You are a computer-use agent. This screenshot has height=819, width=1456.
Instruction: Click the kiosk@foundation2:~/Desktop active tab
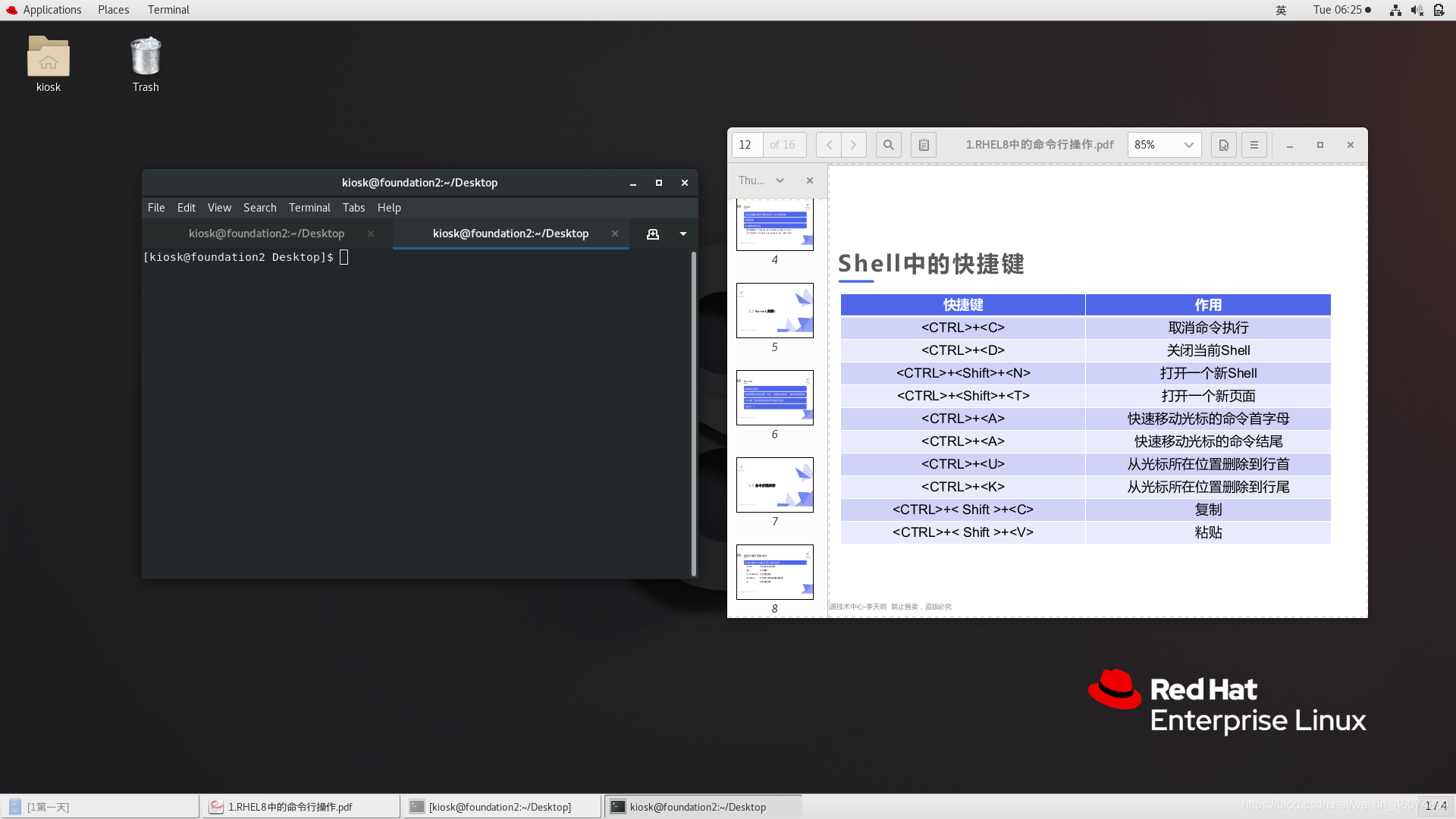pos(509,233)
